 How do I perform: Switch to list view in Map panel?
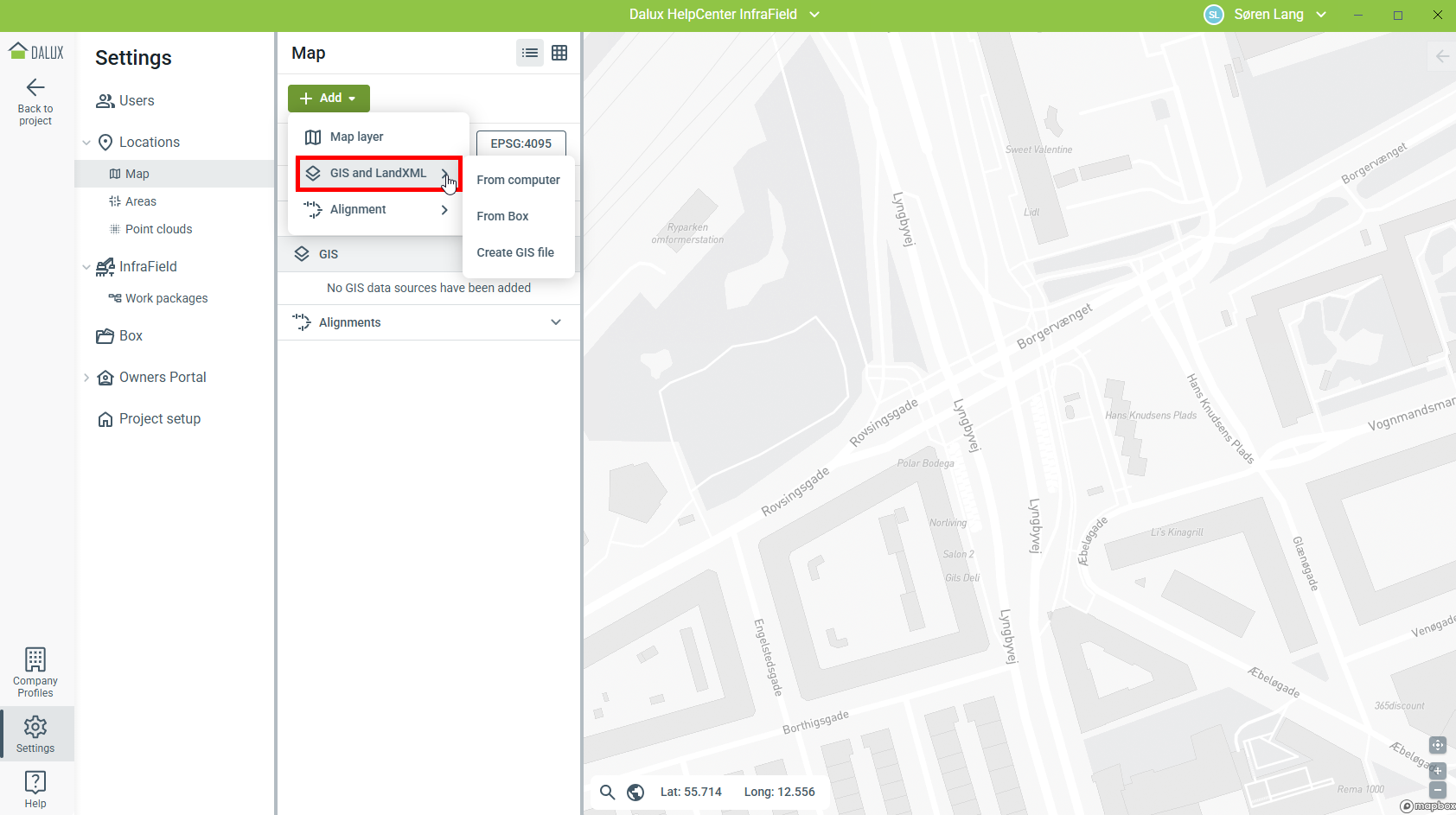click(x=530, y=53)
